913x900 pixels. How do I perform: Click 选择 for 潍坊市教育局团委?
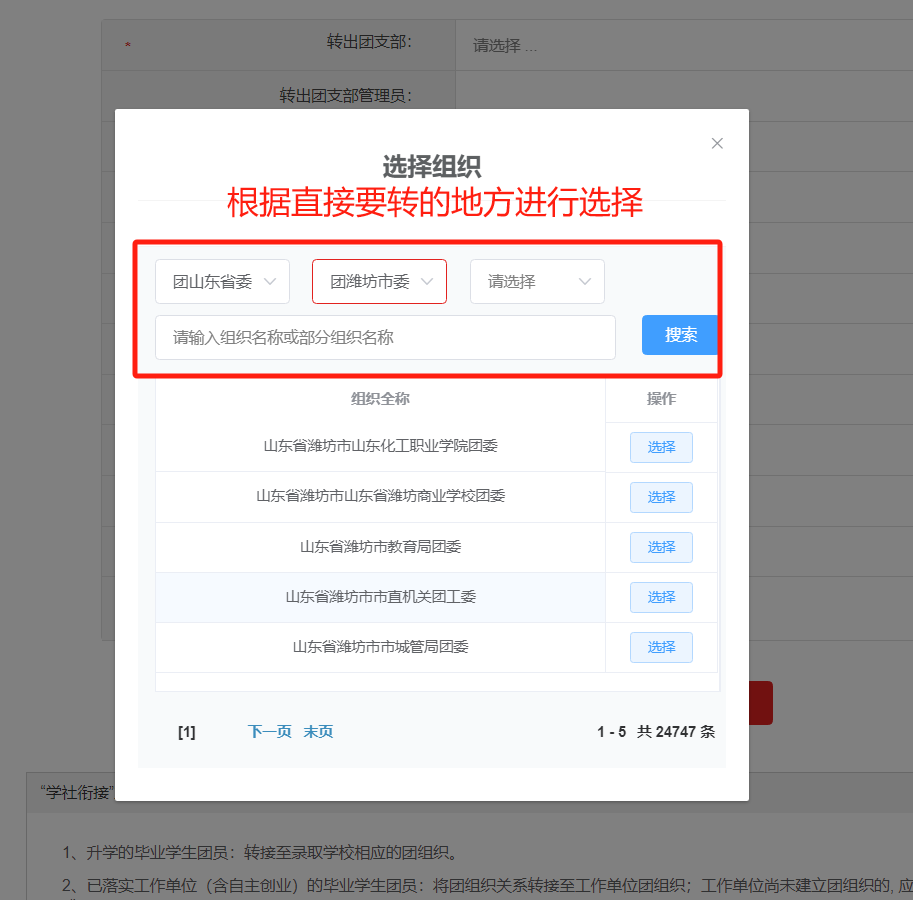pos(661,548)
